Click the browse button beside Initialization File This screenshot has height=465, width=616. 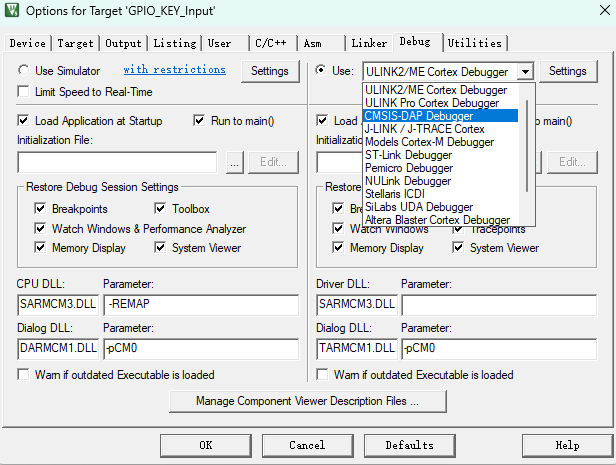tap(234, 162)
